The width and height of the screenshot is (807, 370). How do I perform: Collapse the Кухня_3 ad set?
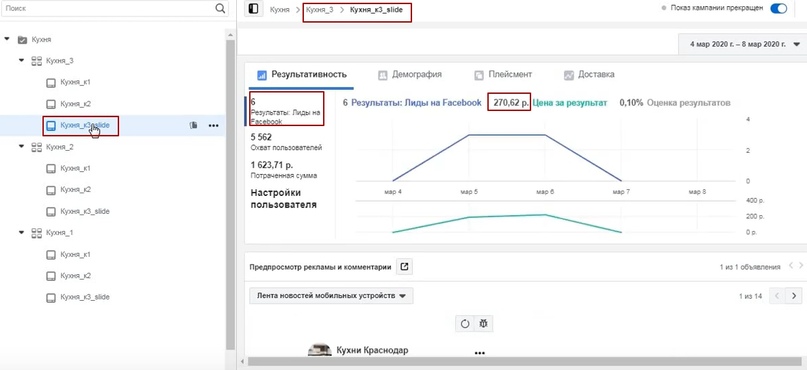tap(21, 60)
